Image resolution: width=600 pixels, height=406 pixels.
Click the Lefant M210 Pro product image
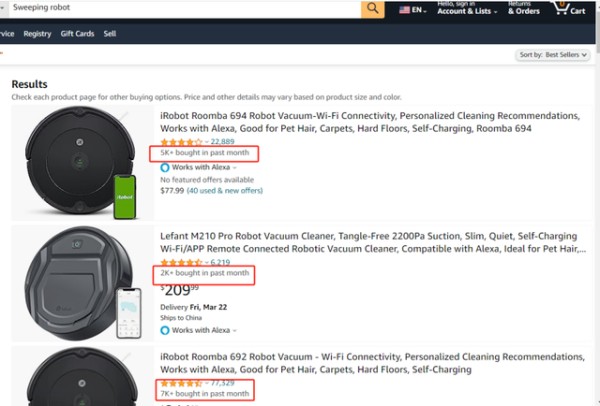pyautogui.click(x=83, y=283)
